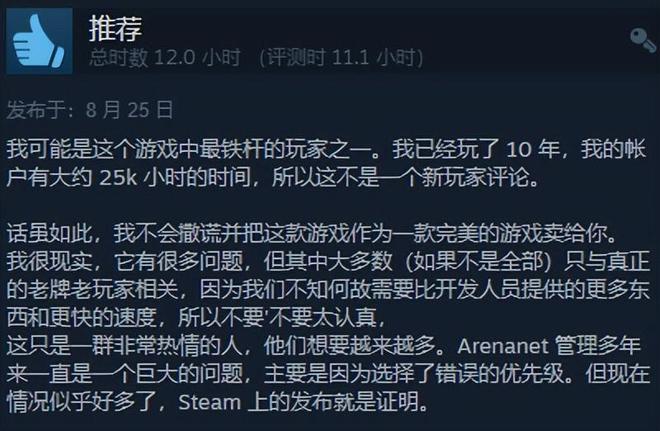Click the line starting 这只是一群非常热情的人
The image size is (660, 431).
323,346
